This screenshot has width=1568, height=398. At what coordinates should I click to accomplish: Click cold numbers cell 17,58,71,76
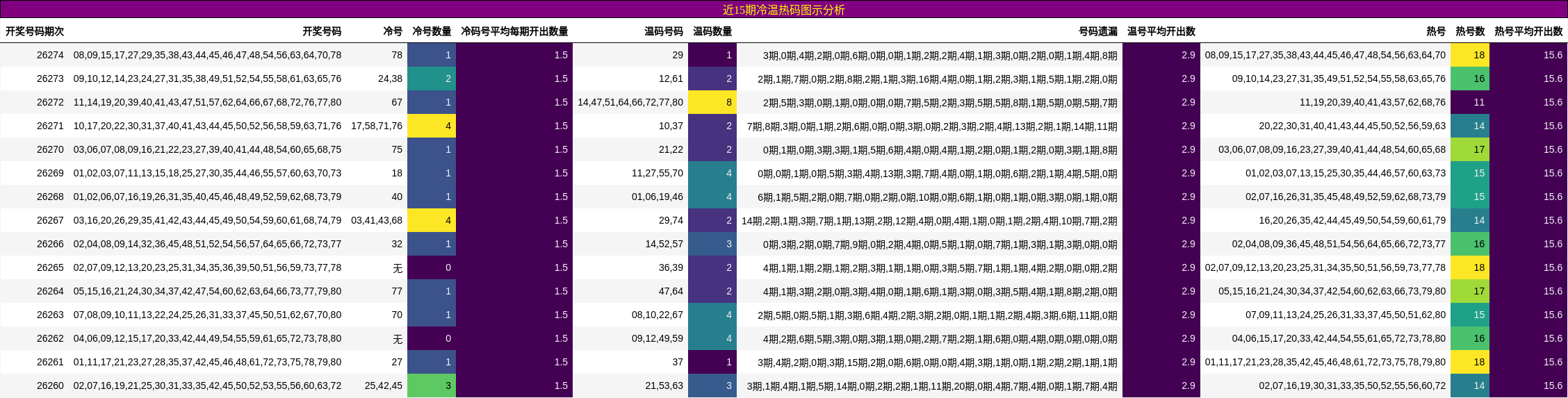tap(377, 126)
